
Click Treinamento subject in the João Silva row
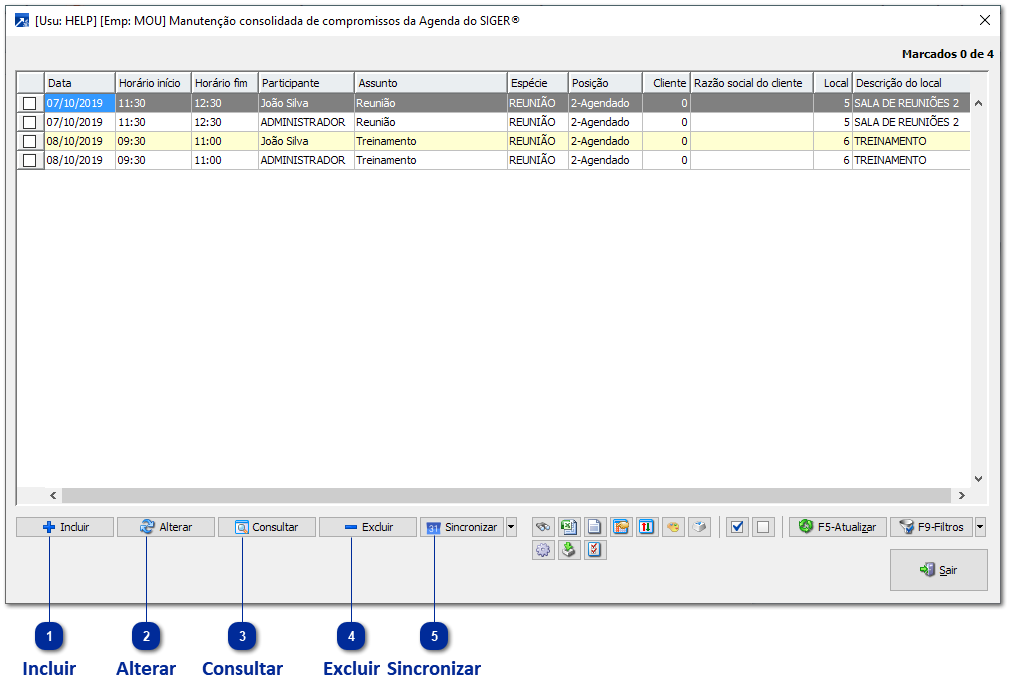tap(431, 141)
